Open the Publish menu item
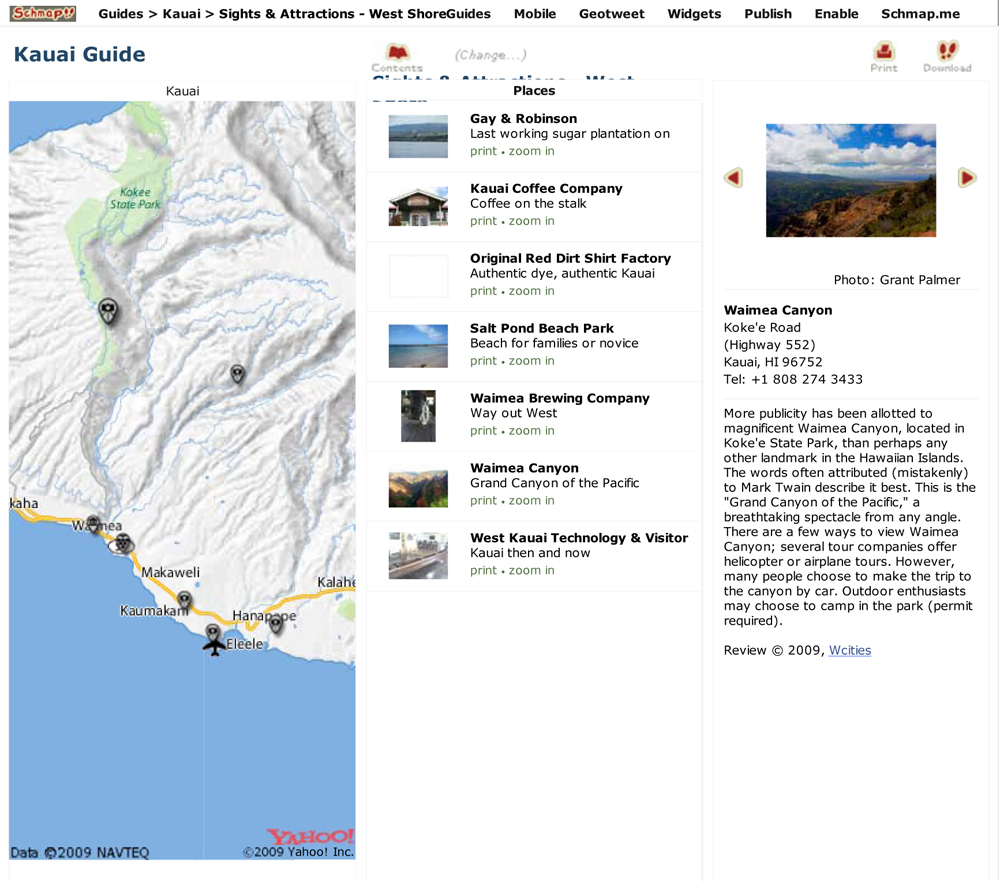 coord(768,13)
